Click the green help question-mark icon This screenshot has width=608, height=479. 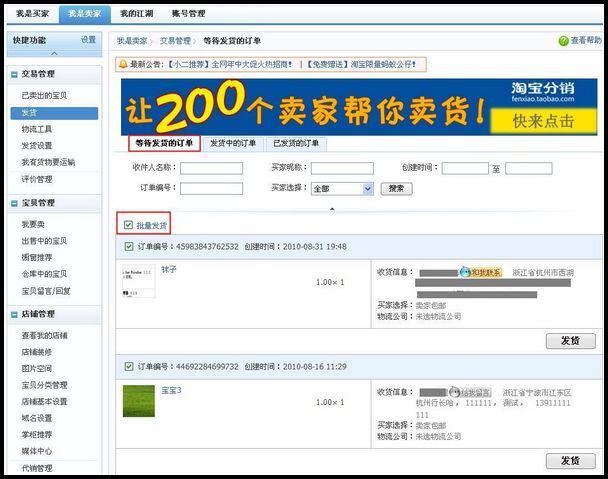(563, 41)
